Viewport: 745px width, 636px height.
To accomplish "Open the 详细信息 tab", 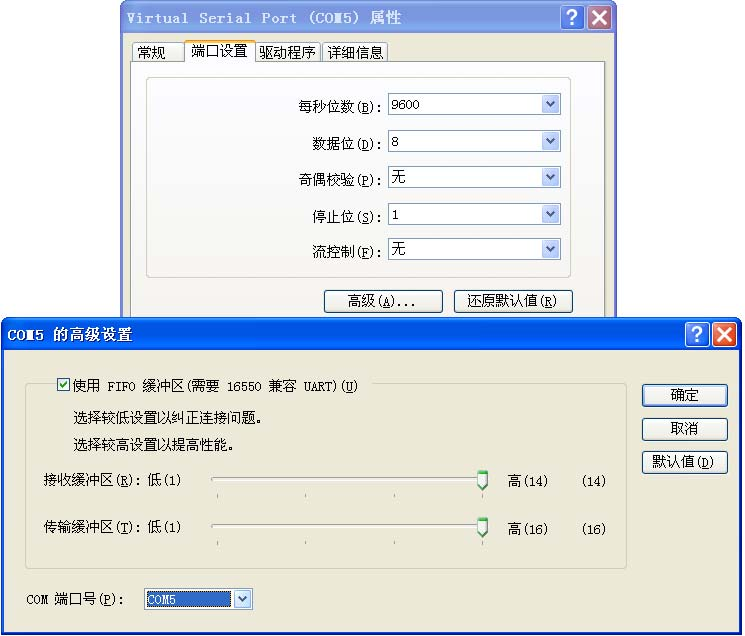I will [x=355, y=53].
